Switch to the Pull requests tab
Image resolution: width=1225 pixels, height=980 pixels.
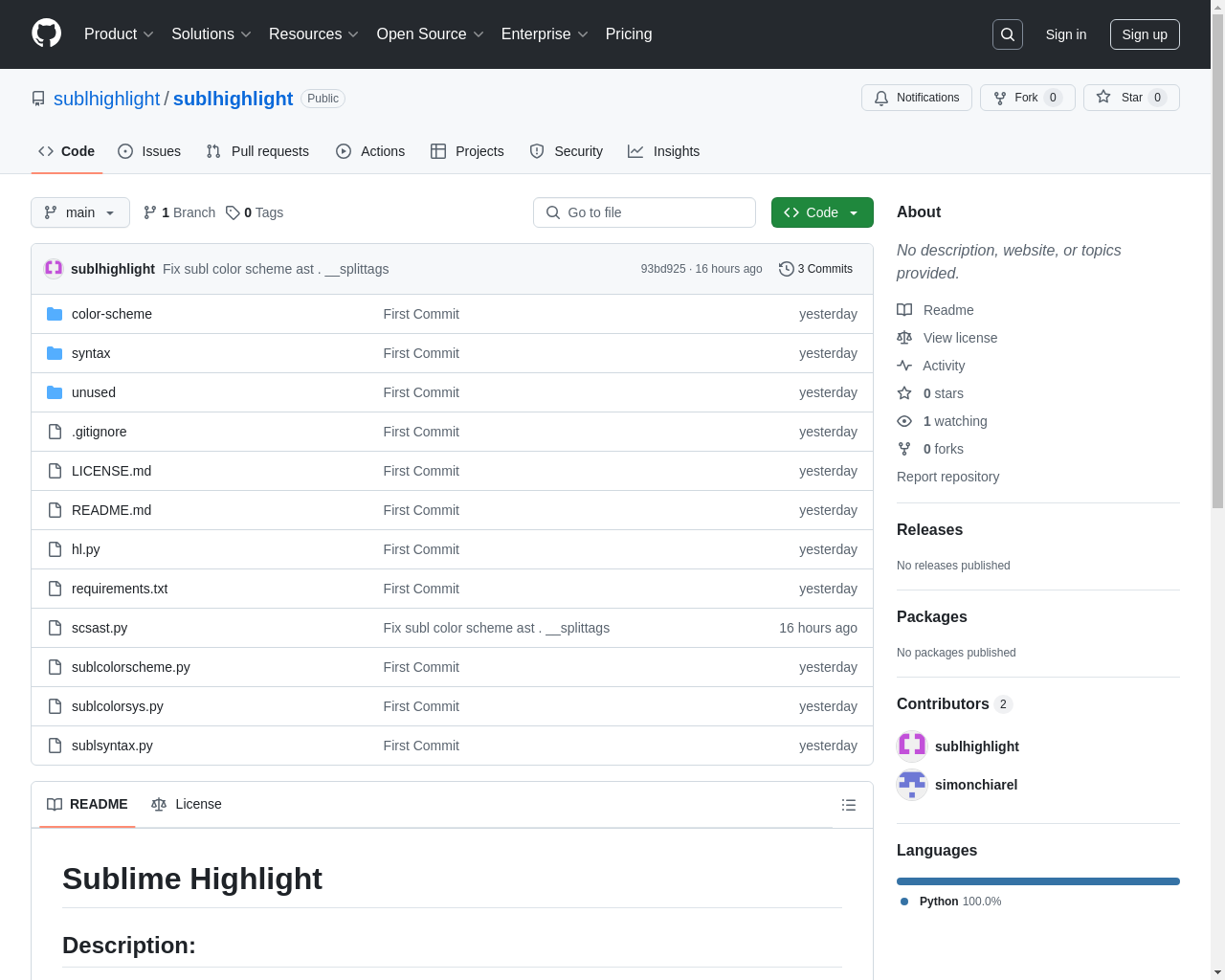click(257, 151)
